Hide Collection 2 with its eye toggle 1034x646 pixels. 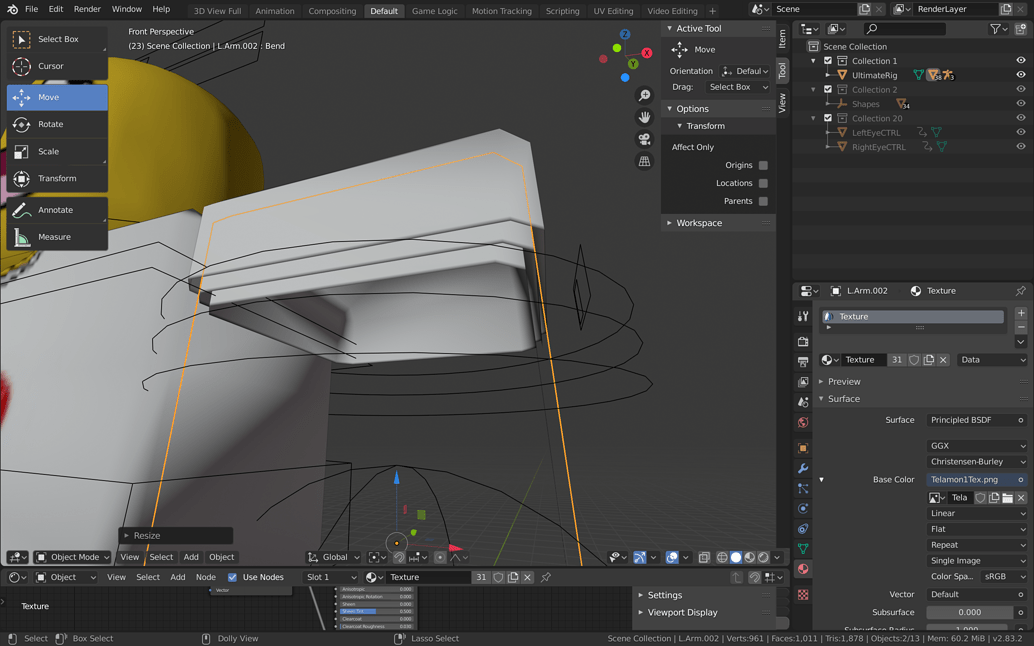click(x=1021, y=89)
